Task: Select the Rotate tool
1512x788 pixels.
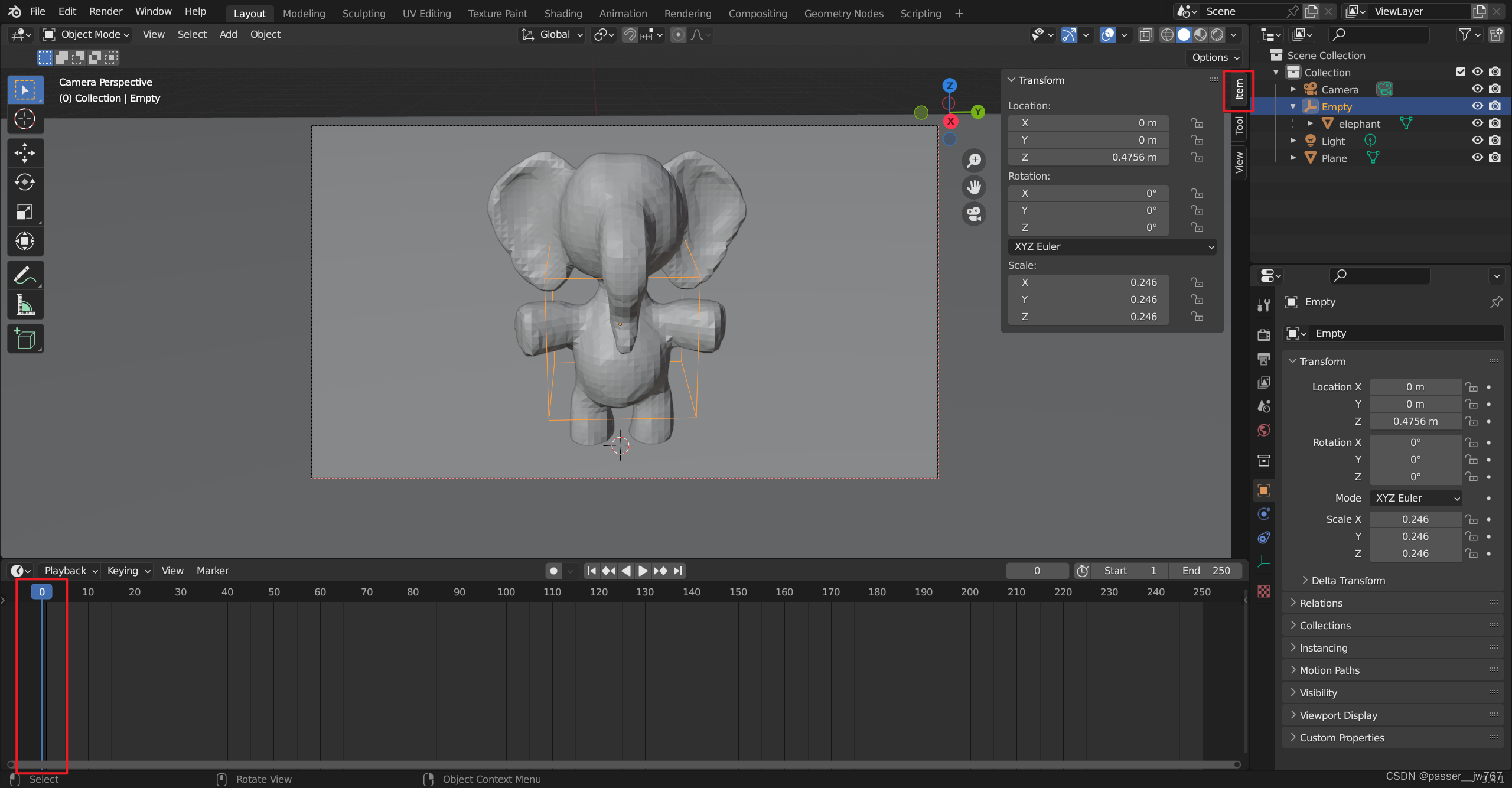Action: 25,182
